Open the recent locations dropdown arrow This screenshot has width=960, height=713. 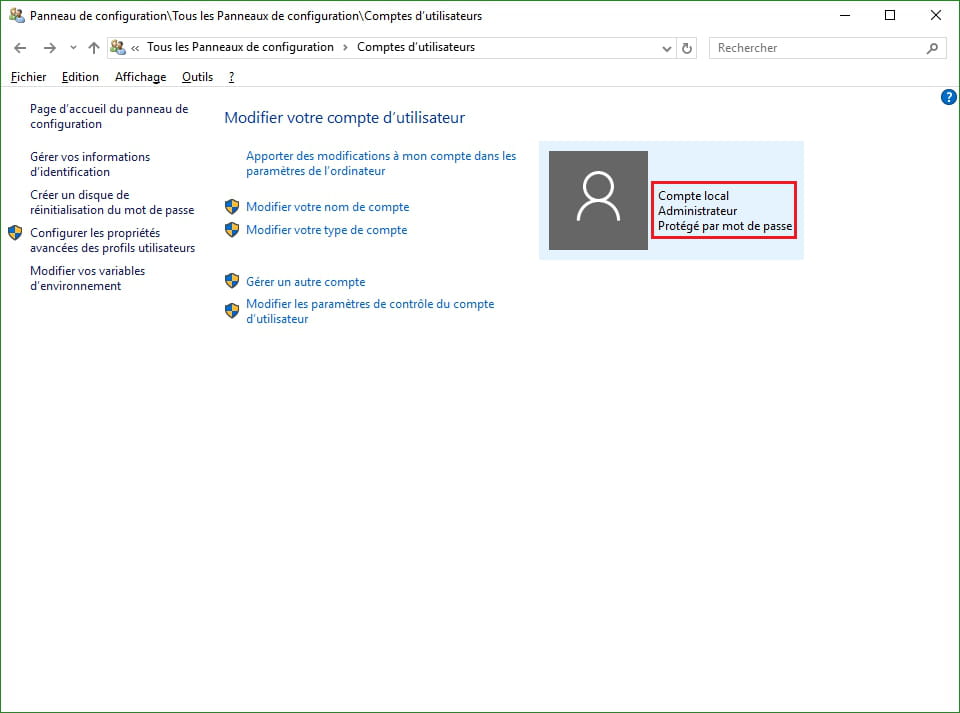(x=73, y=48)
